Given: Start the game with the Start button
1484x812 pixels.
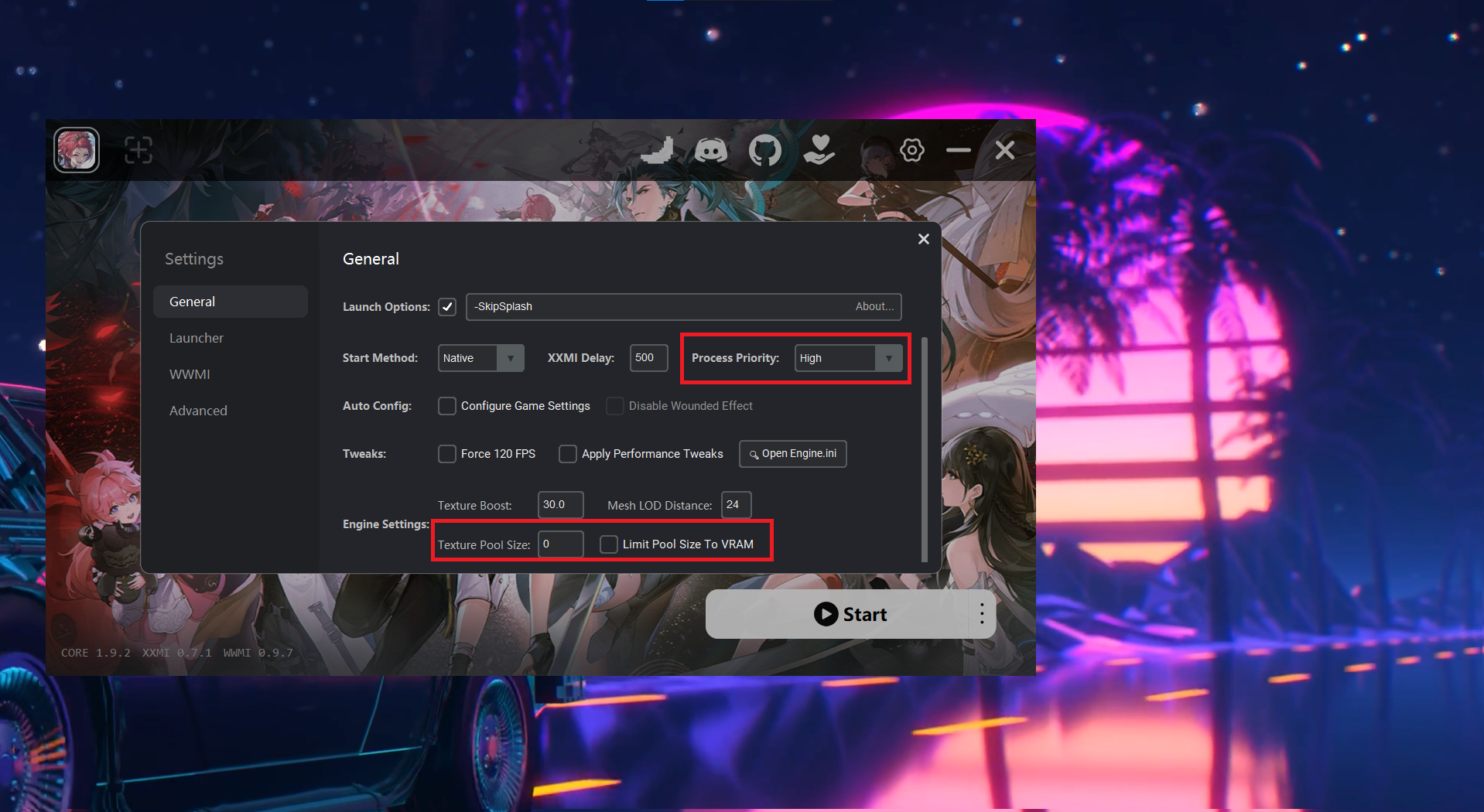Looking at the screenshot, I should [837, 614].
